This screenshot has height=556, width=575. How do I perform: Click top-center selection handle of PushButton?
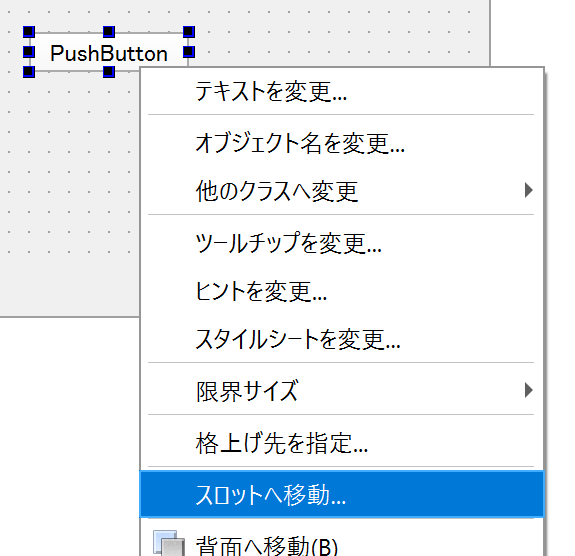point(109,32)
